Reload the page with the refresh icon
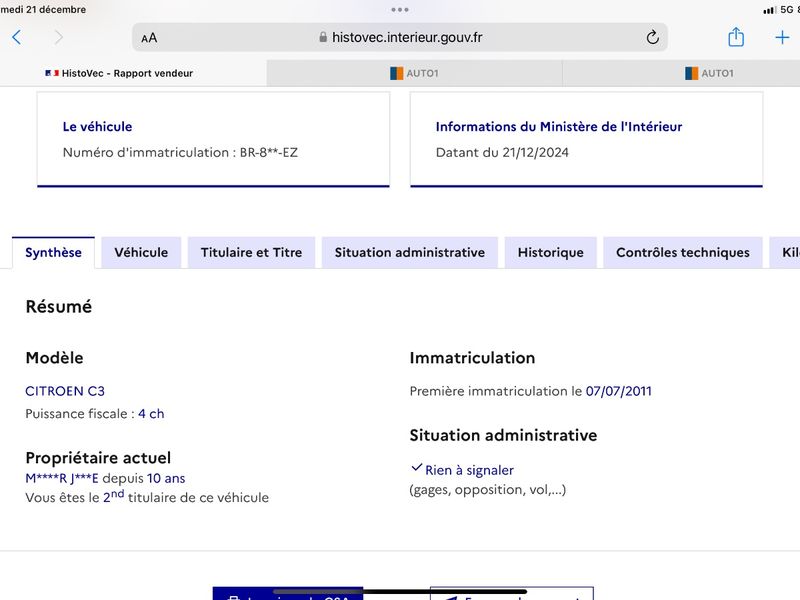 tap(652, 37)
